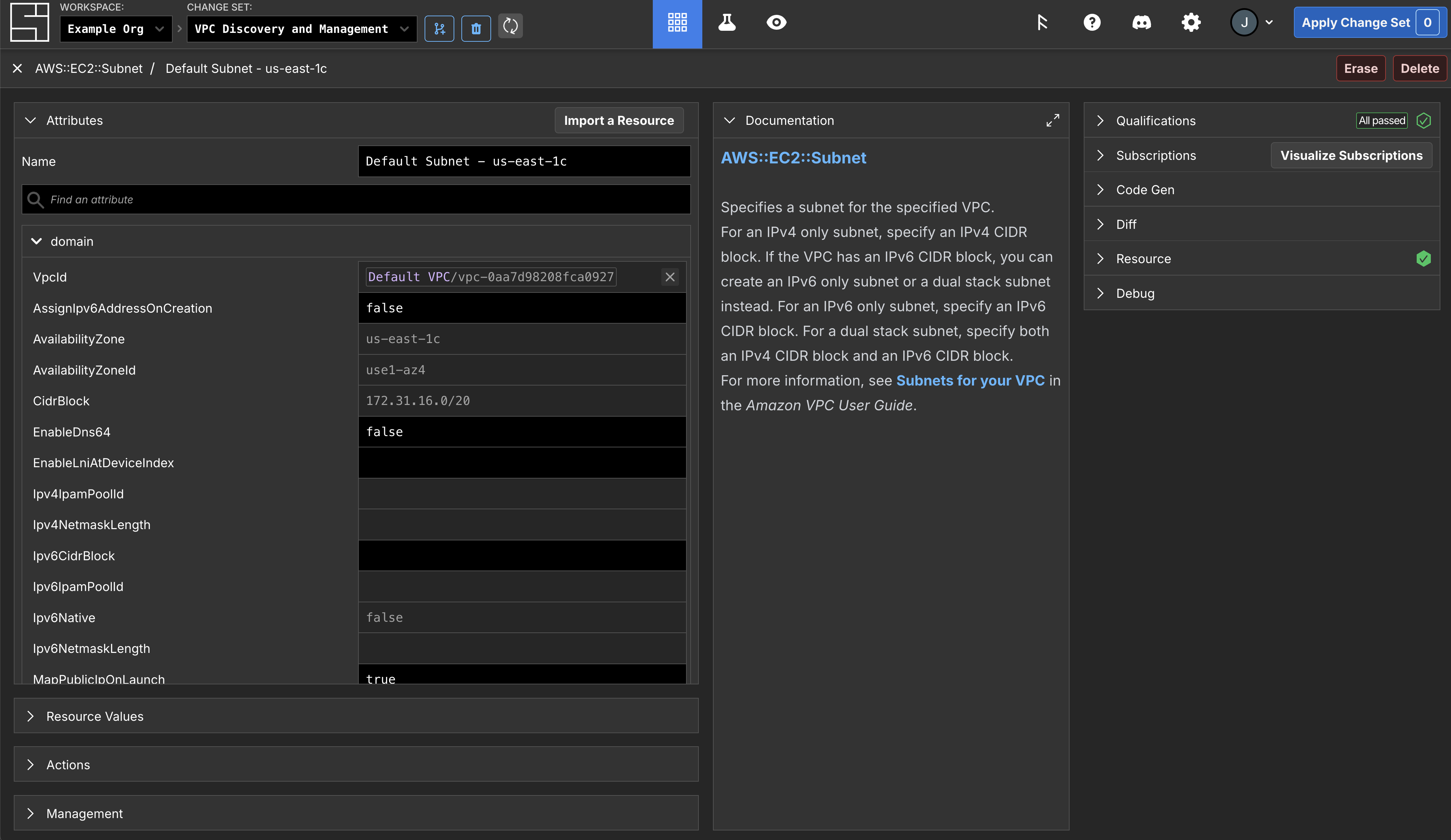
Task: Collapse the Attributes panel
Action: point(30,120)
